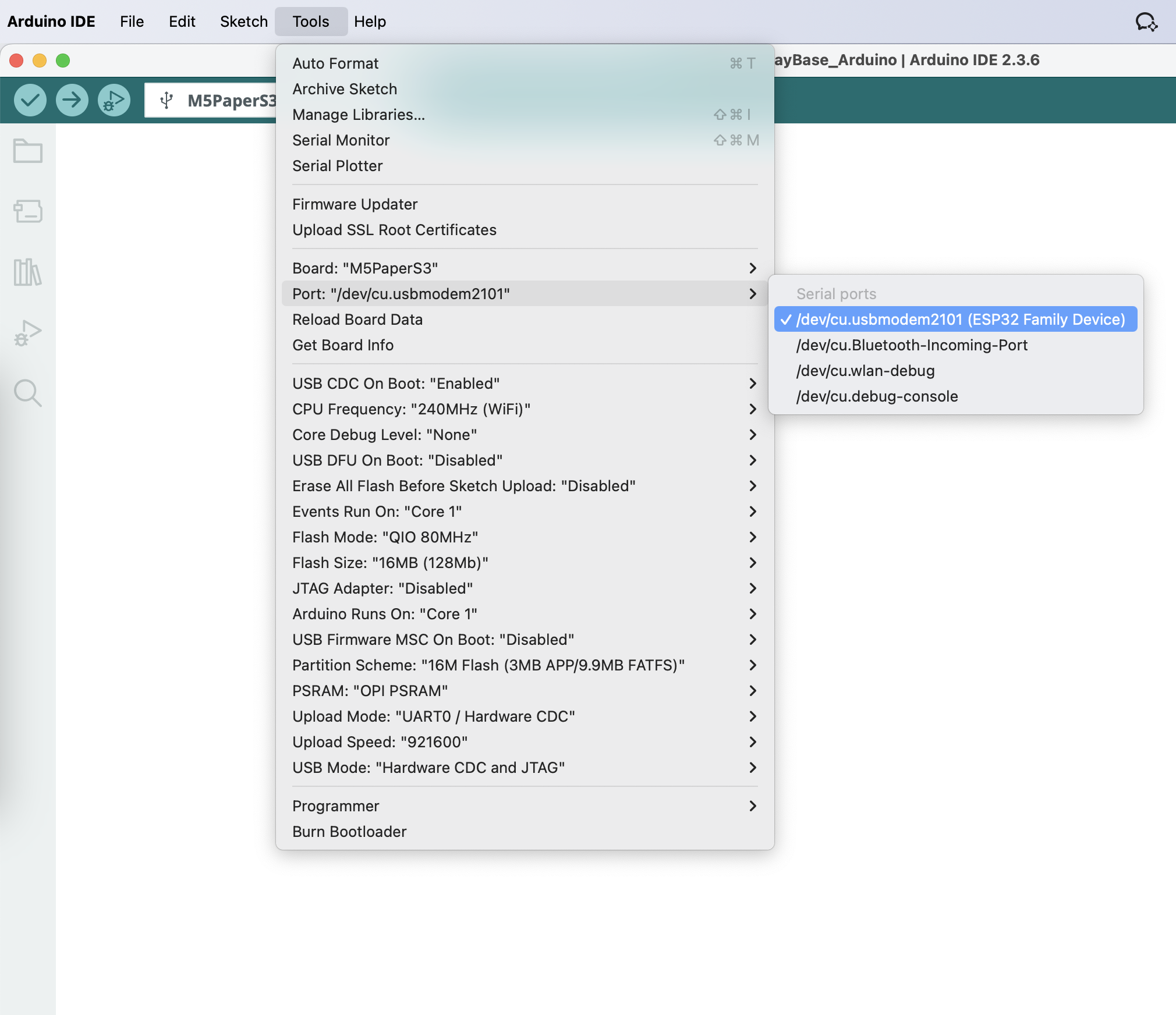Expand Core Debug Level submenu
This screenshot has height=1015, width=1176.
pos(525,435)
